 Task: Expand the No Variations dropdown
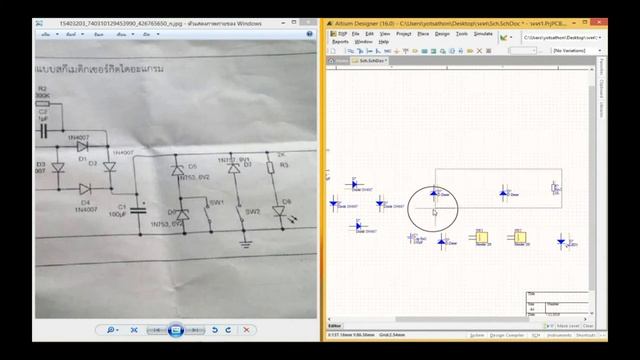click(x=600, y=51)
